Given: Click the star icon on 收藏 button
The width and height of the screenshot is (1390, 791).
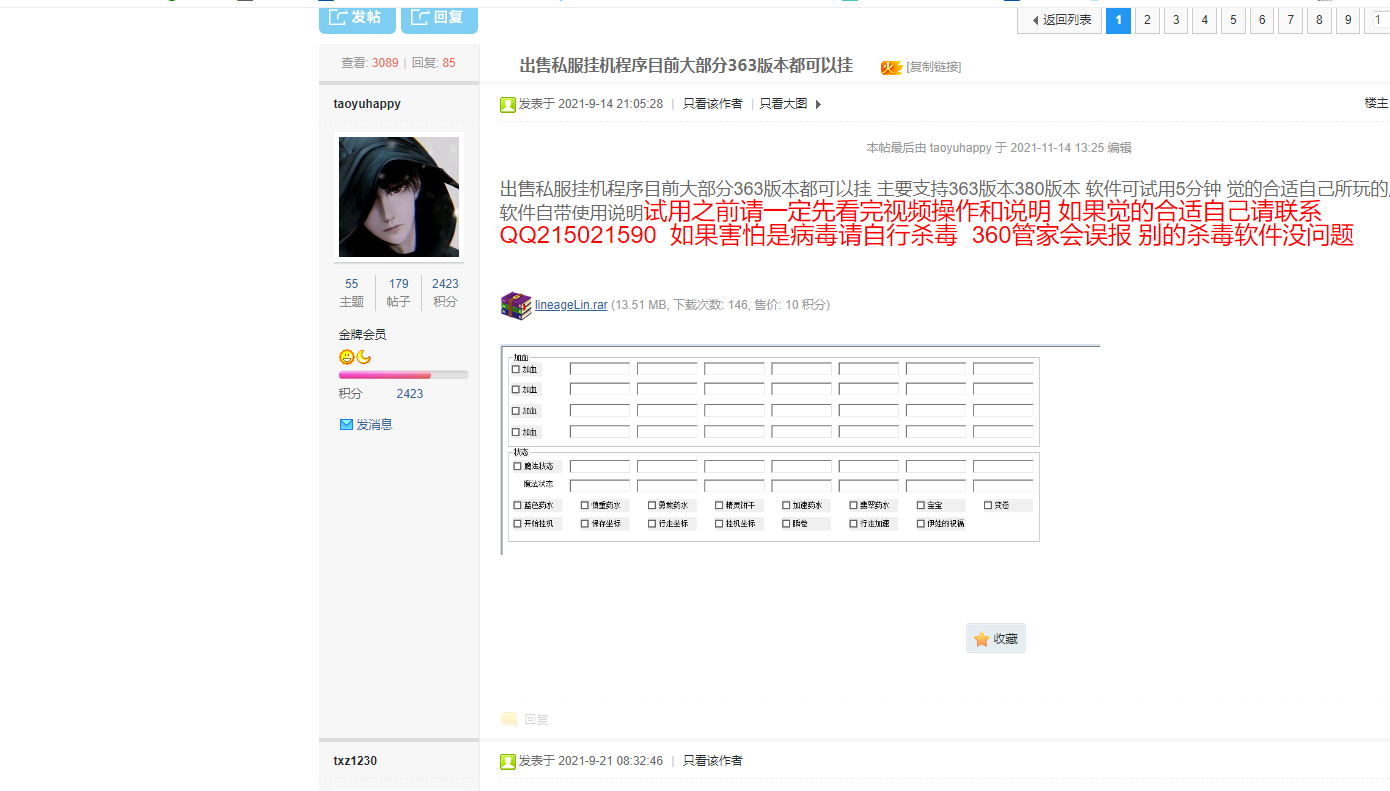Looking at the screenshot, I should click(x=982, y=639).
